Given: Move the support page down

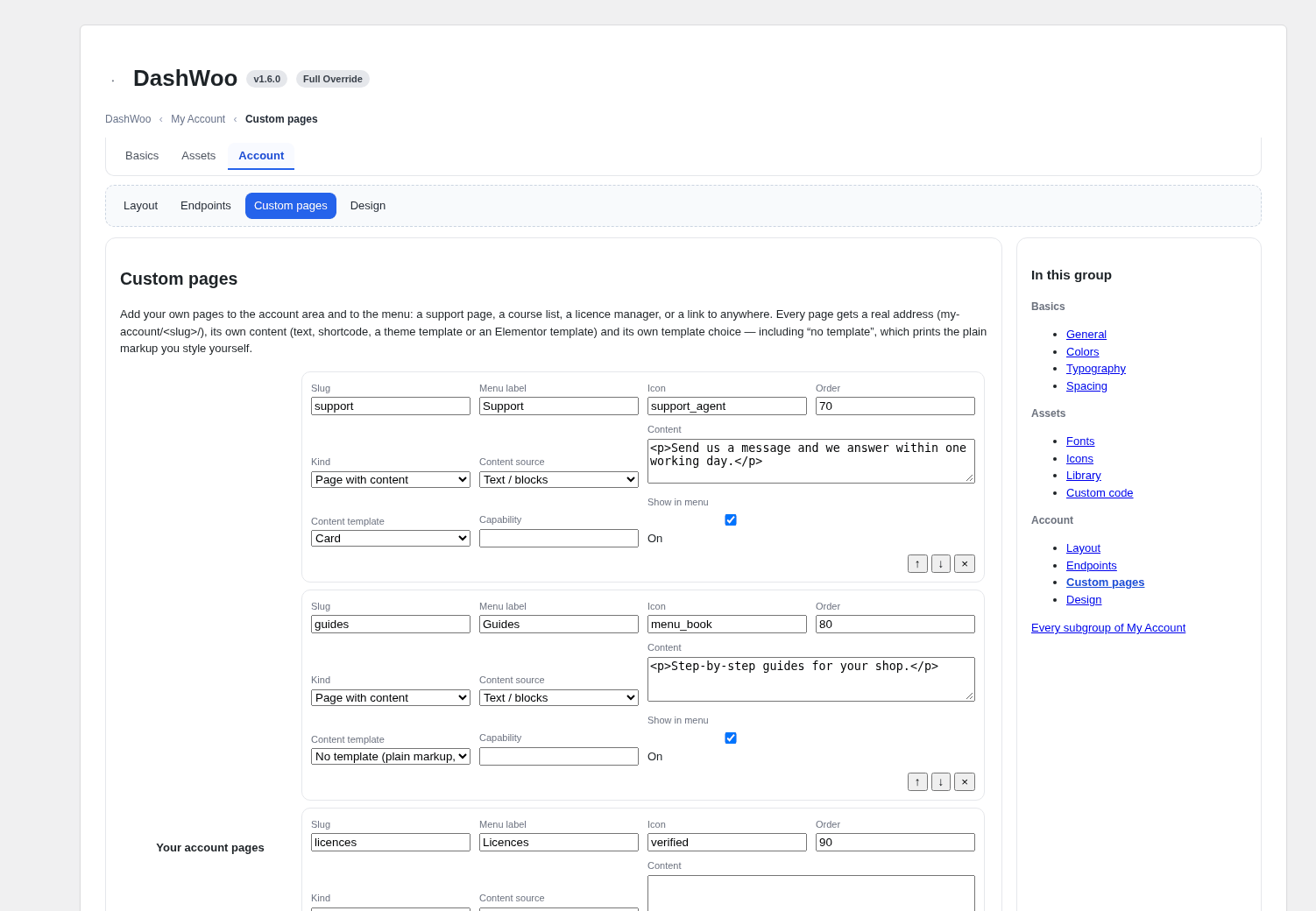Looking at the screenshot, I should click(x=941, y=564).
